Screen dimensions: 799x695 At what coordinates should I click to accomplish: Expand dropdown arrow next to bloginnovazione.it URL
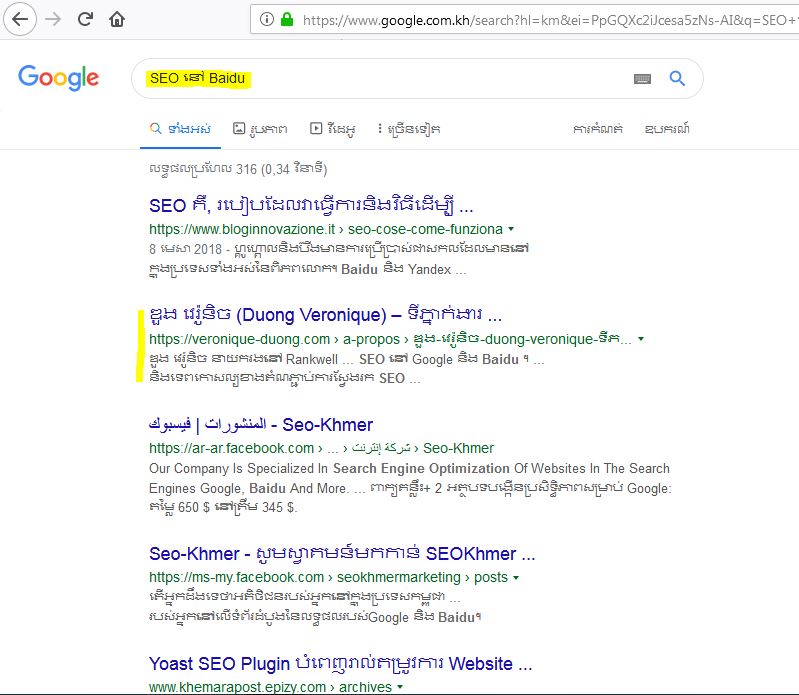click(511, 229)
